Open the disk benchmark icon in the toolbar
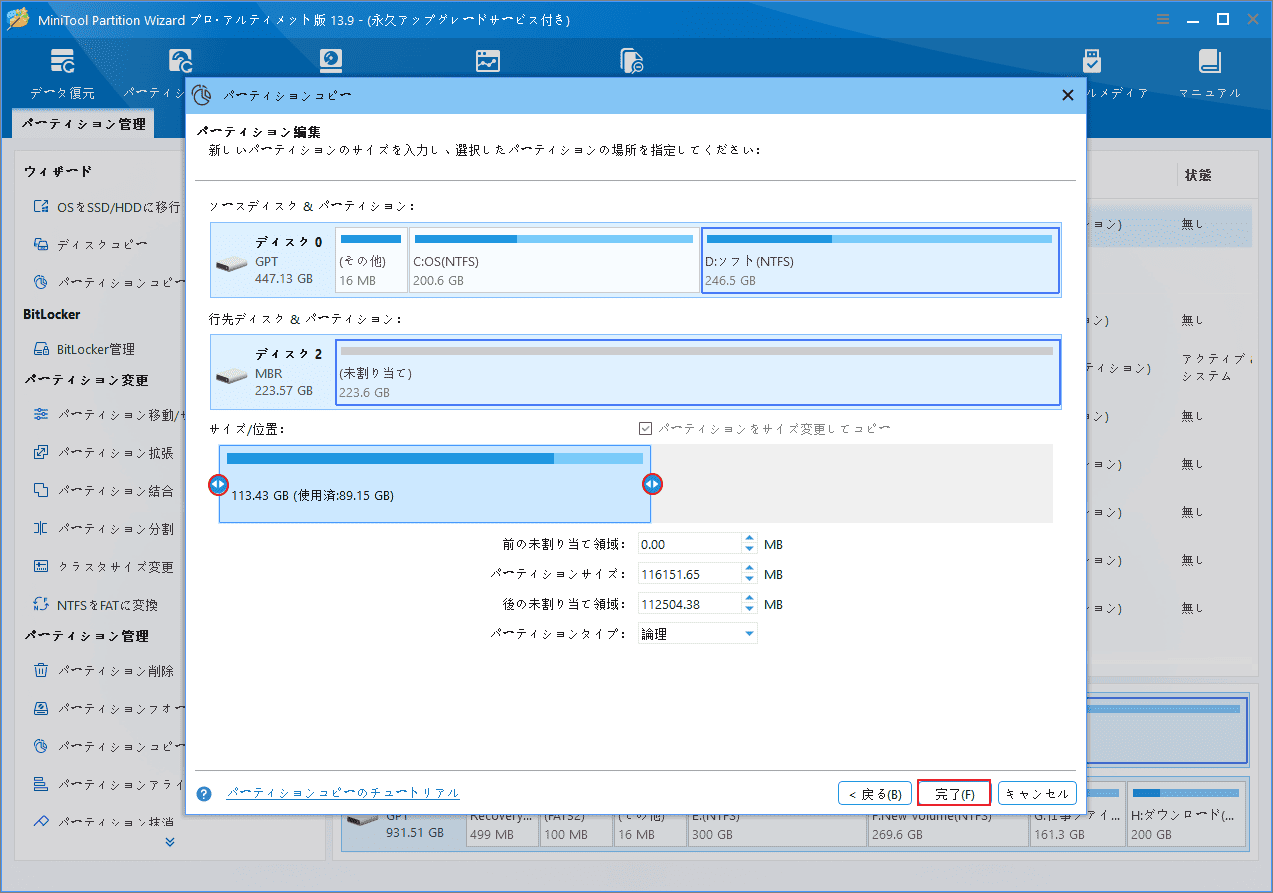Screen dimensions: 1273x893 coord(331,62)
